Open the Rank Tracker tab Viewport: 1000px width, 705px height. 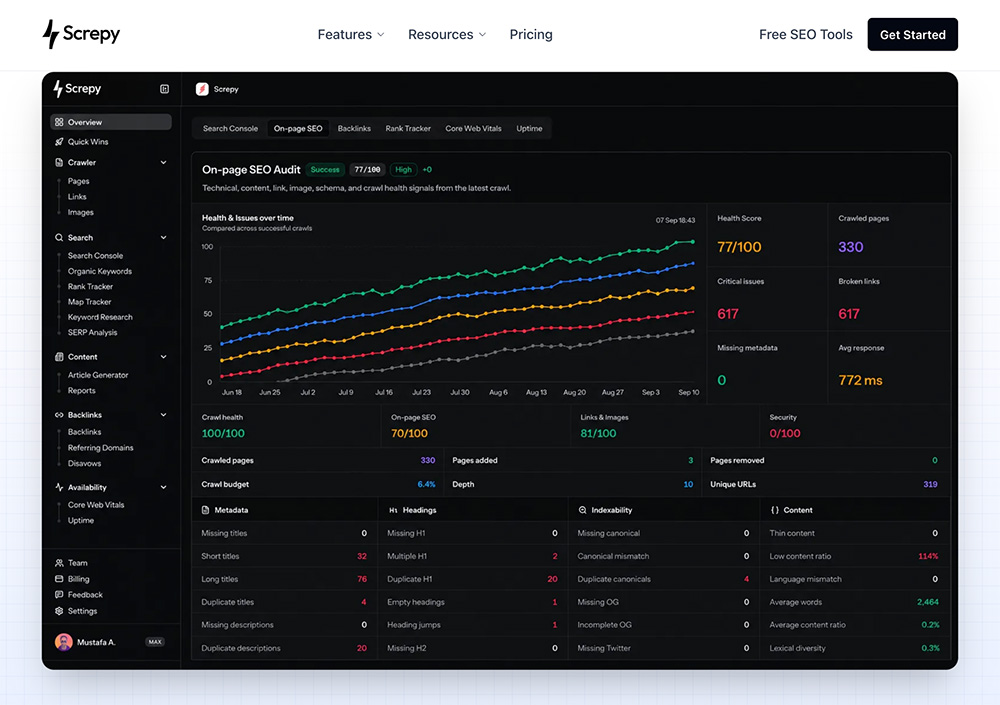[x=408, y=128]
